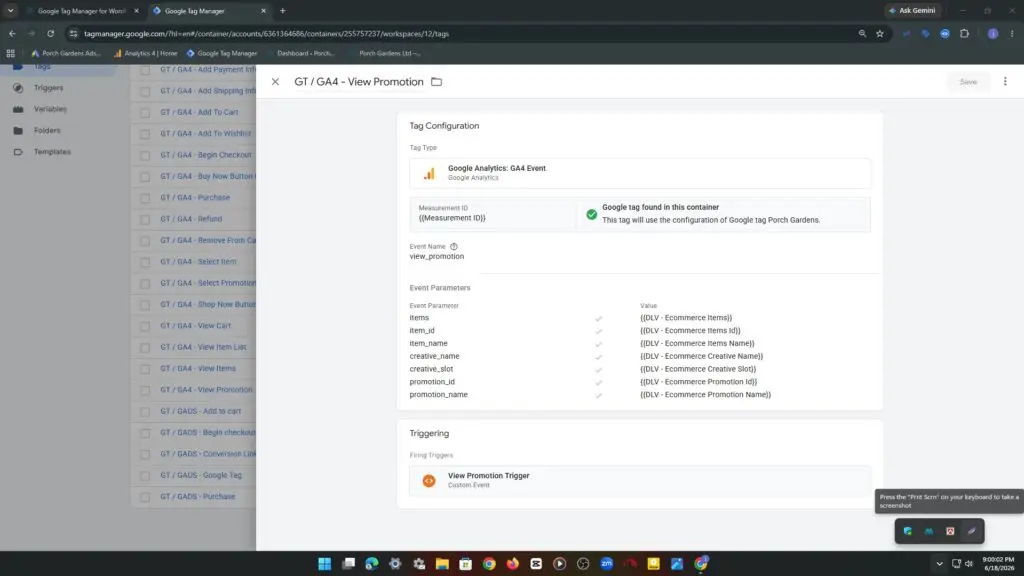
Task: Check the GT / GA4 - Purchase checkbox
Action: coord(145,198)
